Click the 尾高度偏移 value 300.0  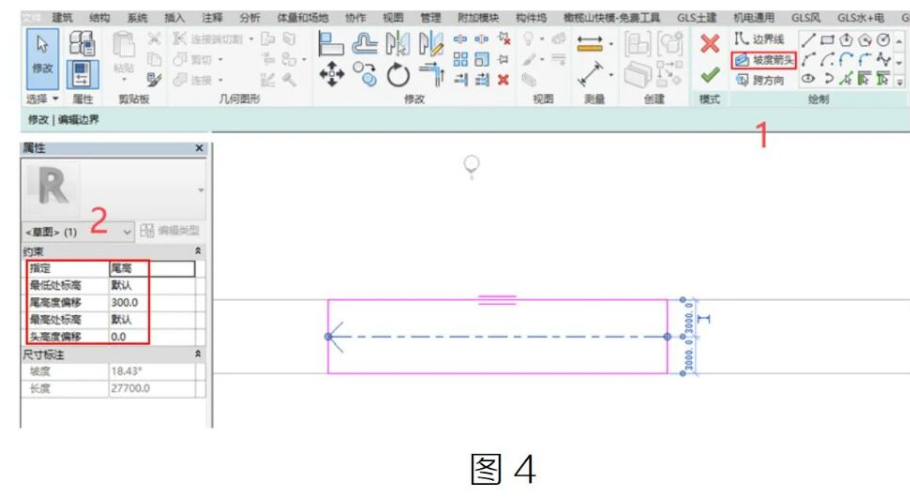[152, 302]
